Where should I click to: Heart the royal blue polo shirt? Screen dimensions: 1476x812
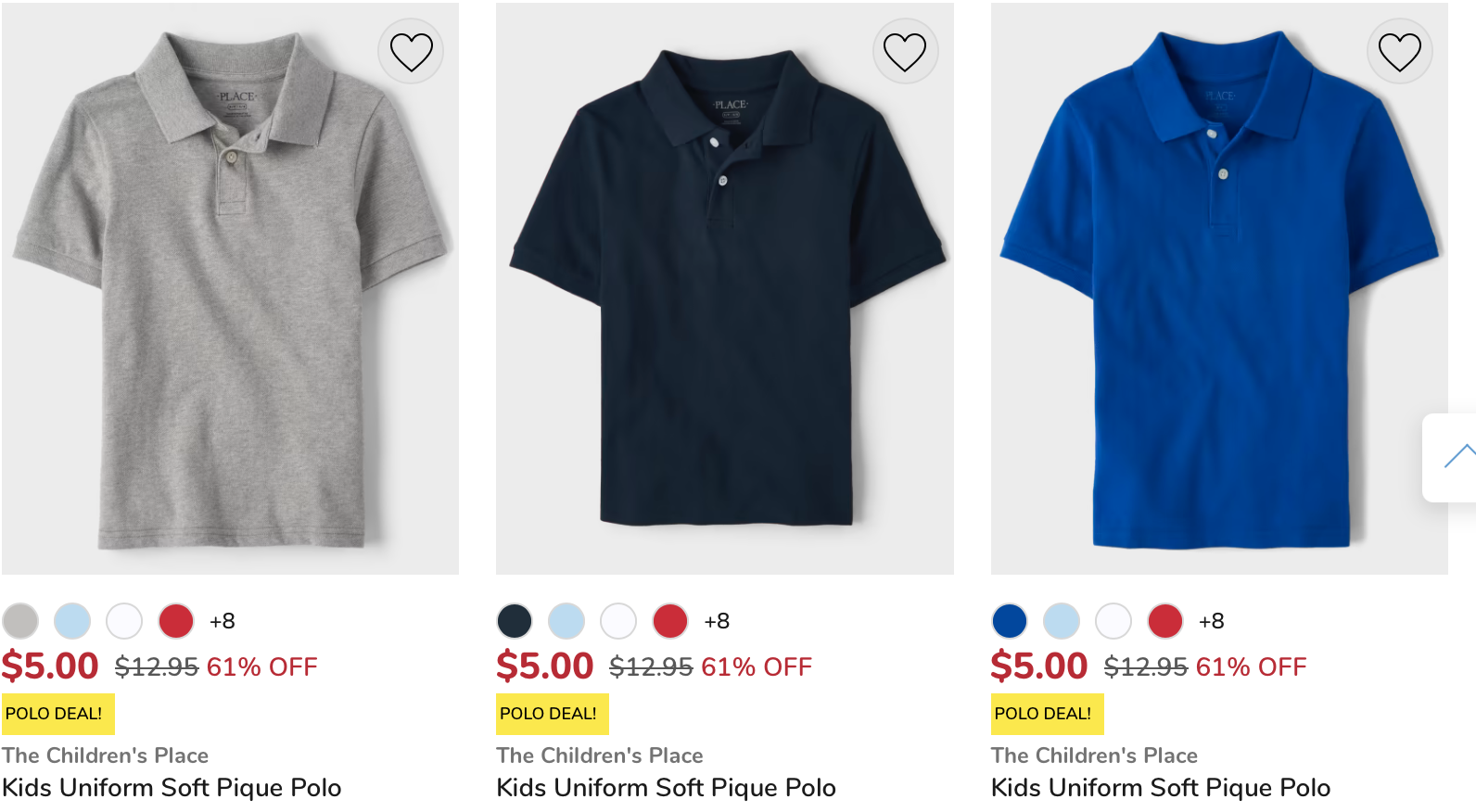[1399, 52]
